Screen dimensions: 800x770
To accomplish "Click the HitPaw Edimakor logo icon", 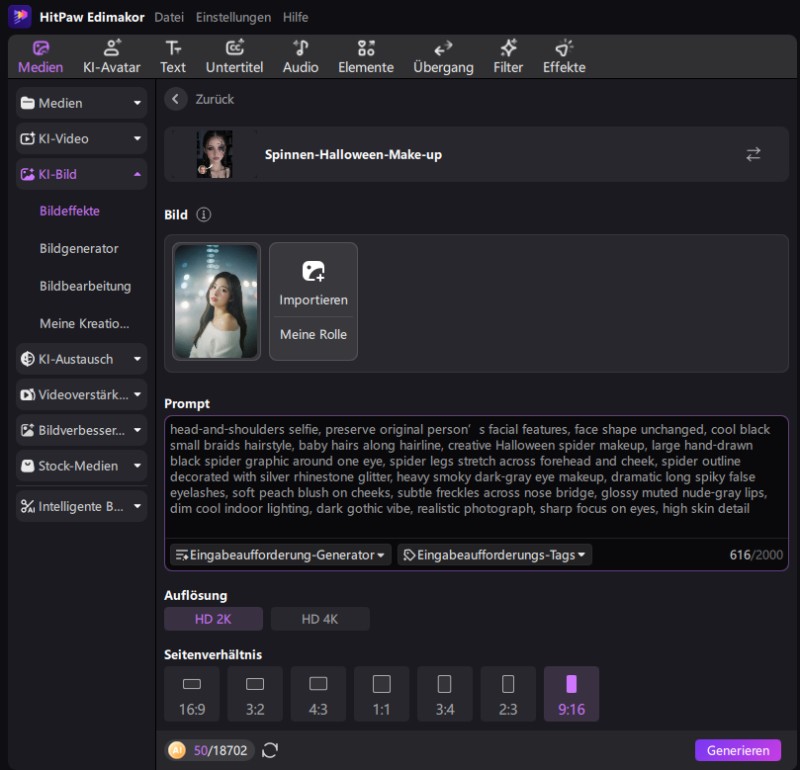I will pos(20,17).
